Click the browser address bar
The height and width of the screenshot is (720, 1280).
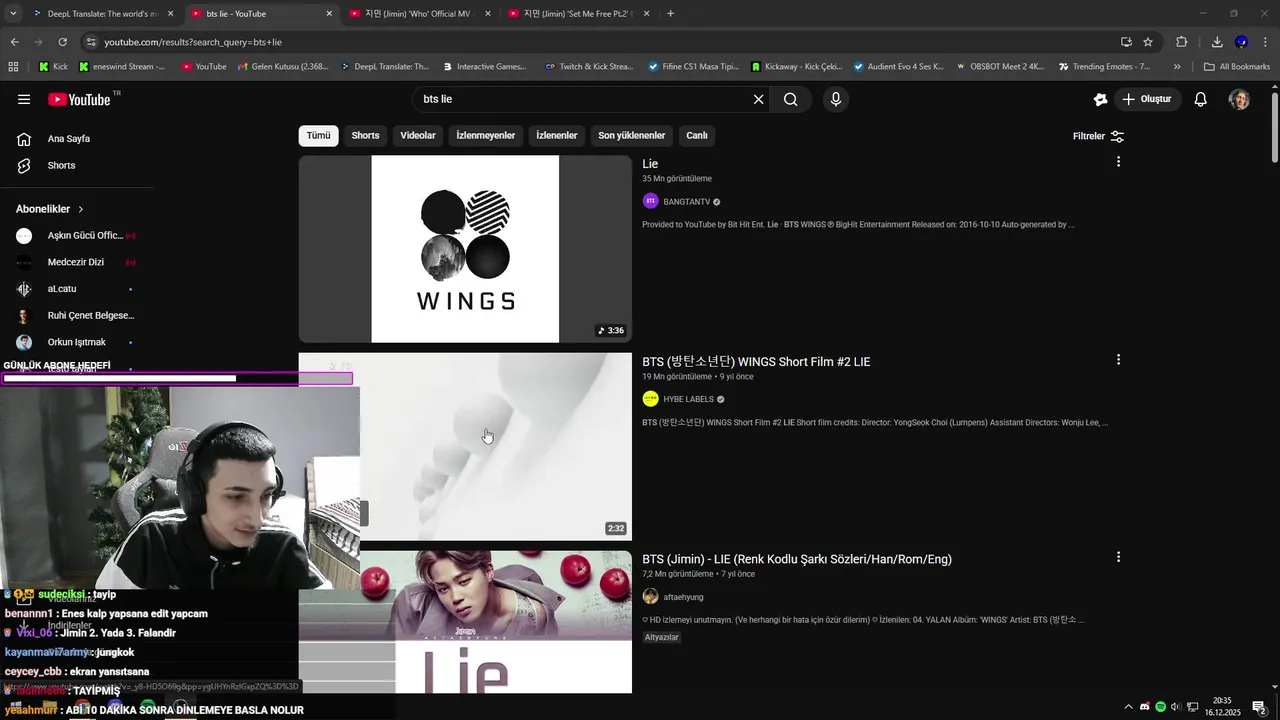[600, 42]
